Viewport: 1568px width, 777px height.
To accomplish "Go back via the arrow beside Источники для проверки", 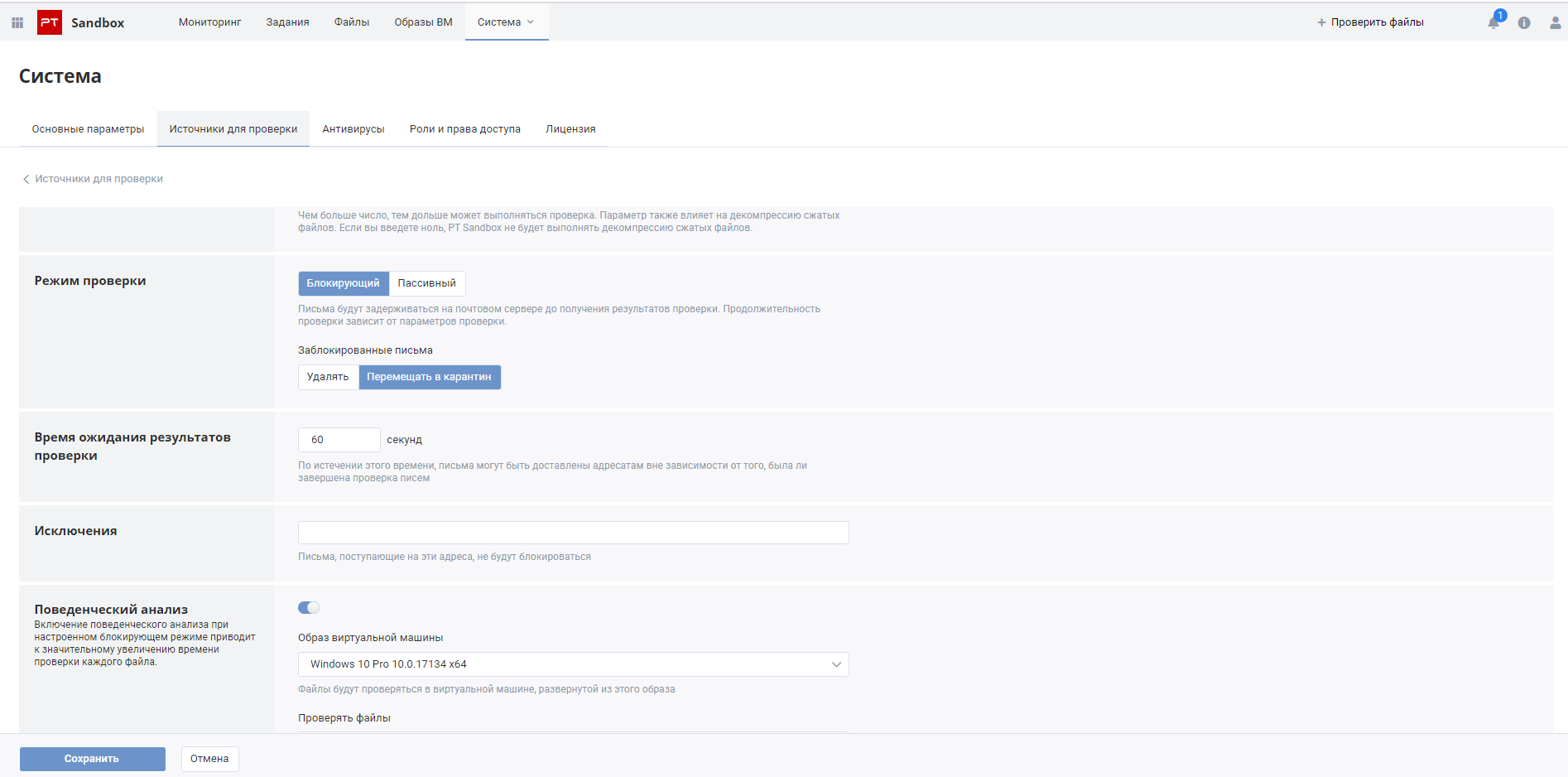I will [x=26, y=179].
